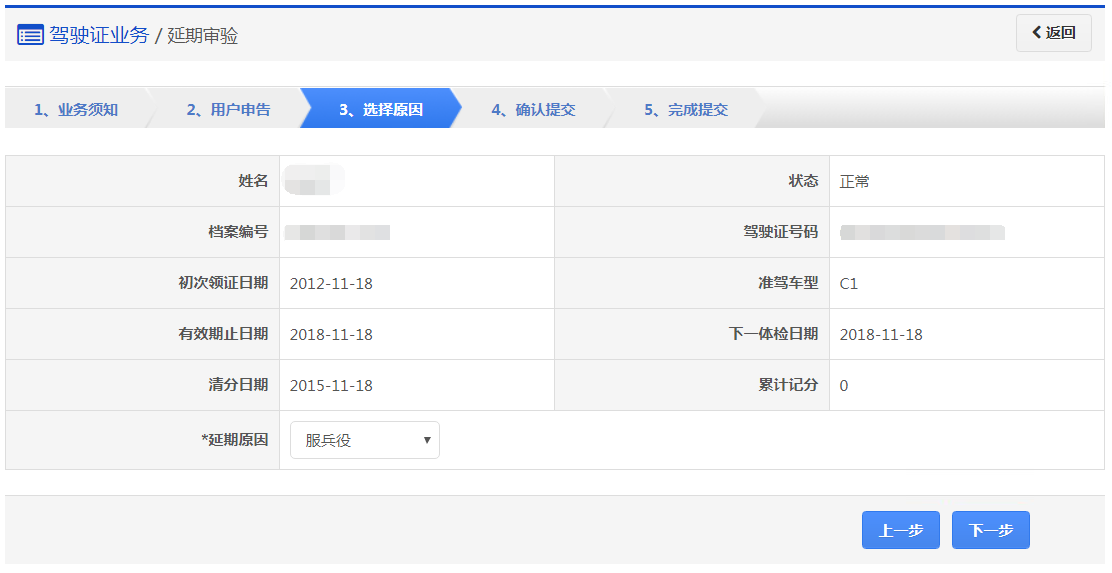
Task: Click the list icon beside 驾驶证业务
Action: (30, 35)
